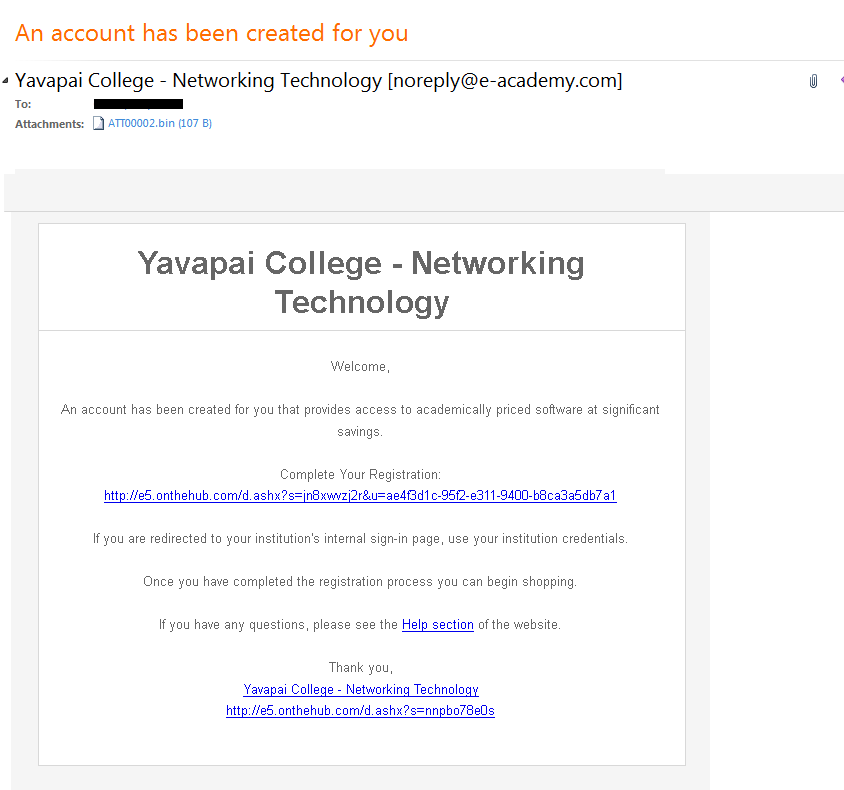This screenshot has width=844, height=790.
Task: Open the onthehub URL ending nnpbo78e0s
Action: (x=360, y=711)
